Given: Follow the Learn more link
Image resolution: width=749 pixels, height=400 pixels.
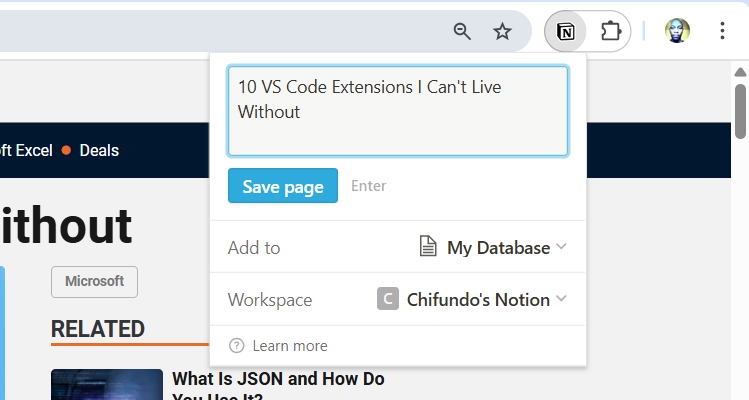Looking at the screenshot, I should pyautogui.click(x=289, y=346).
